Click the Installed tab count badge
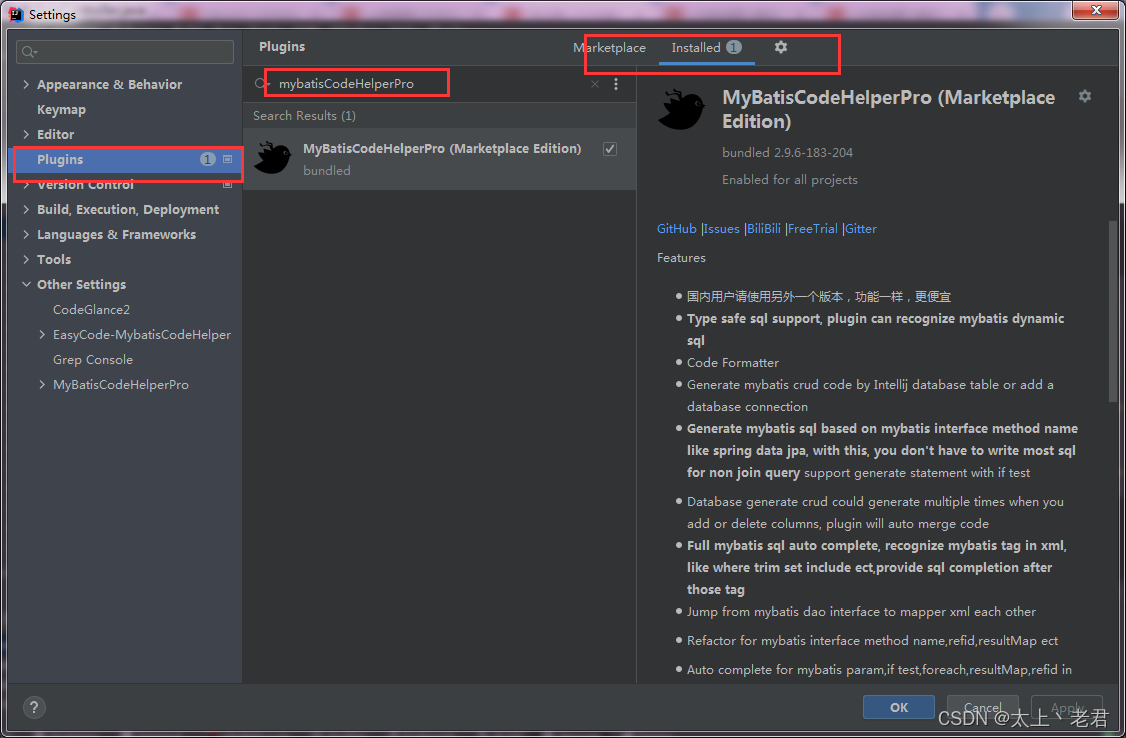This screenshot has height=738, width=1126. [733, 47]
